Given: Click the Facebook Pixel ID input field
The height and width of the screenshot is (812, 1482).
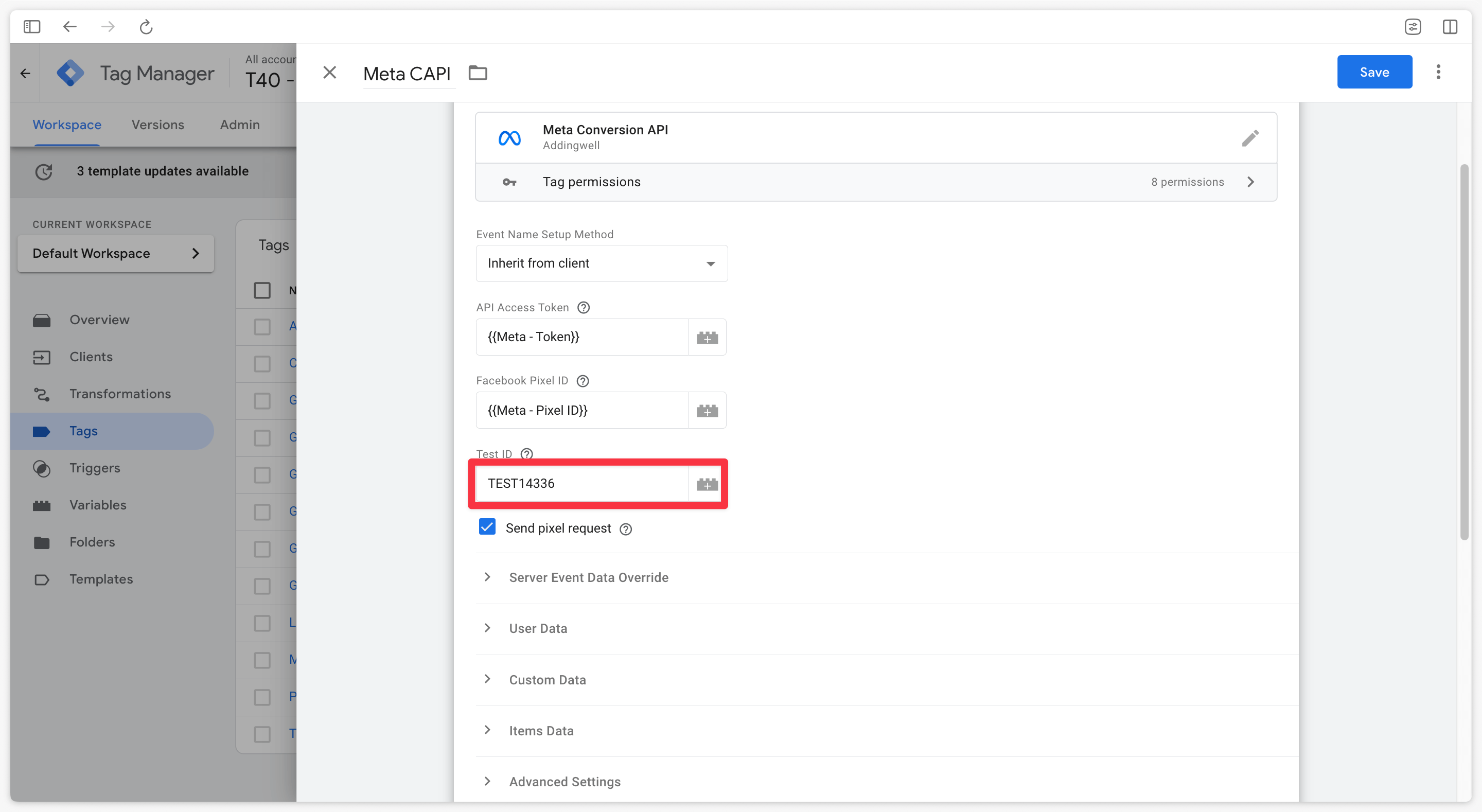Looking at the screenshot, I should pyautogui.click(x=582, y=410).
